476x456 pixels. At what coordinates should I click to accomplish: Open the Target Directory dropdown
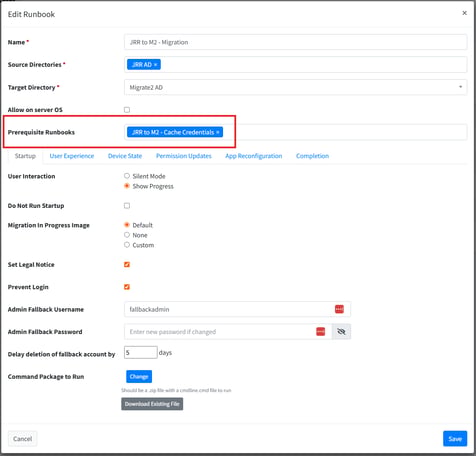pyautogui.click(x=296, y=87)
